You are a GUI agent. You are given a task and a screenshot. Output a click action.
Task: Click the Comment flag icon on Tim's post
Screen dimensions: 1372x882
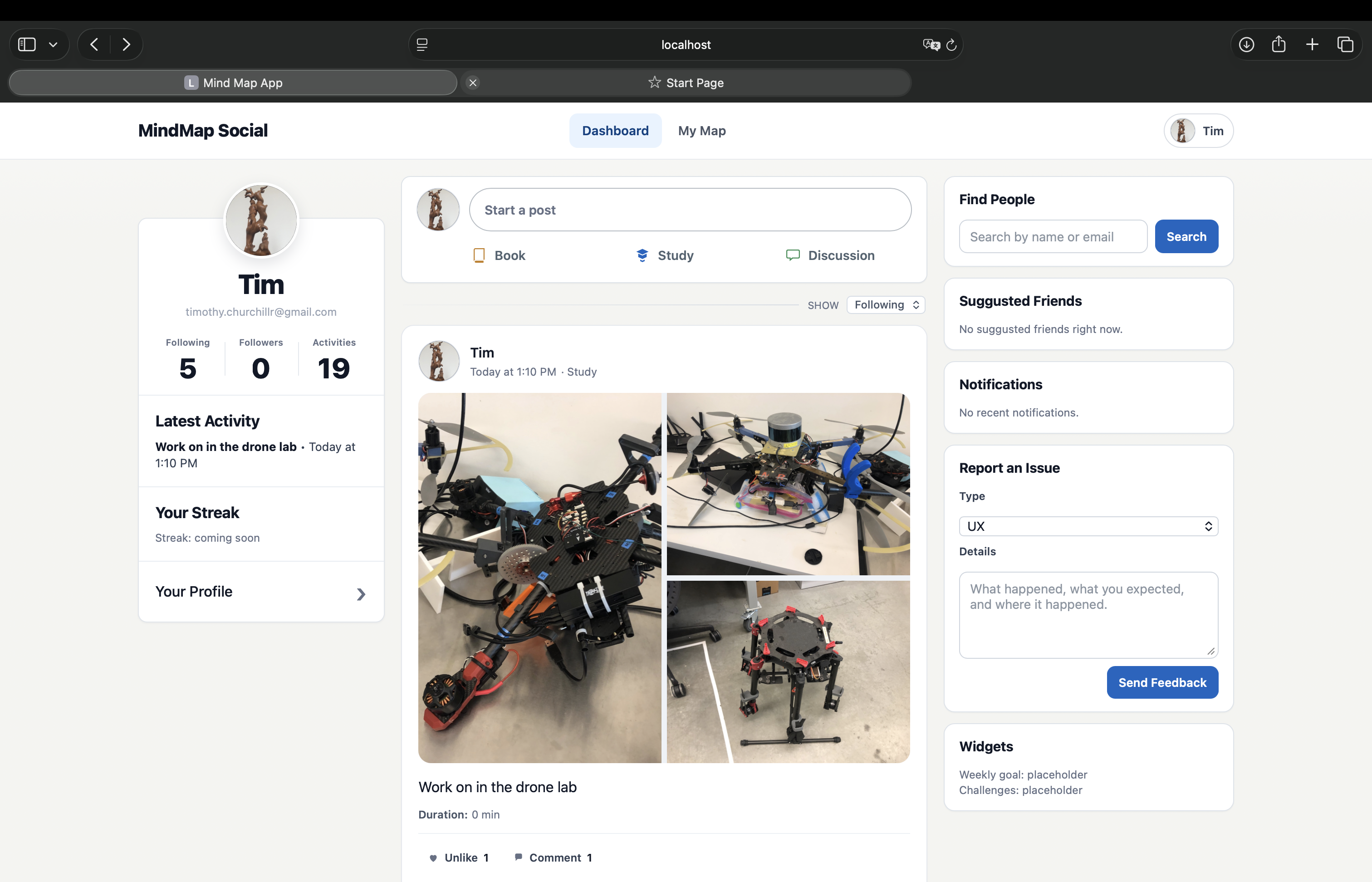coord(518,857)
